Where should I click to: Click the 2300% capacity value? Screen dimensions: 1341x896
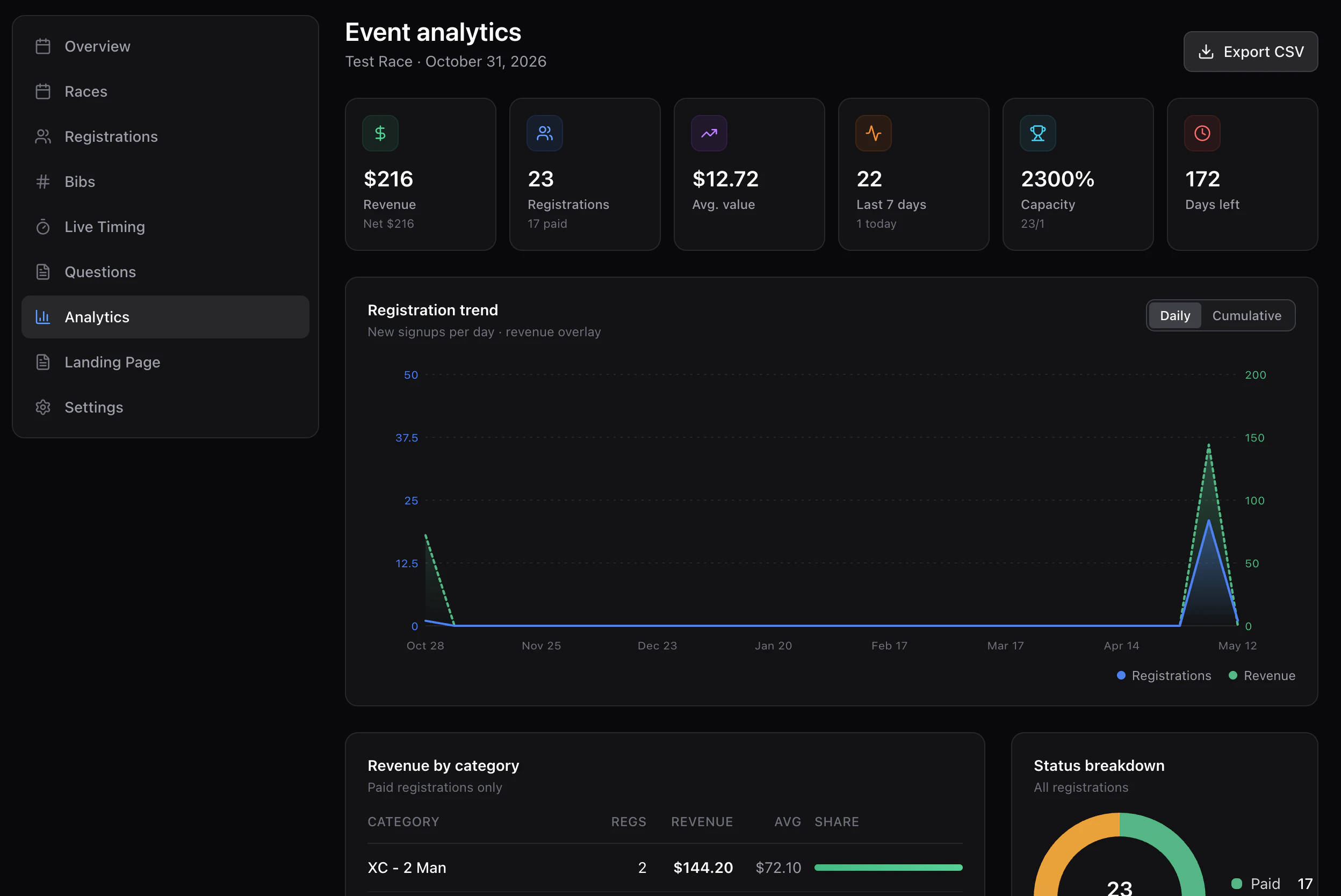(1057, 179)
